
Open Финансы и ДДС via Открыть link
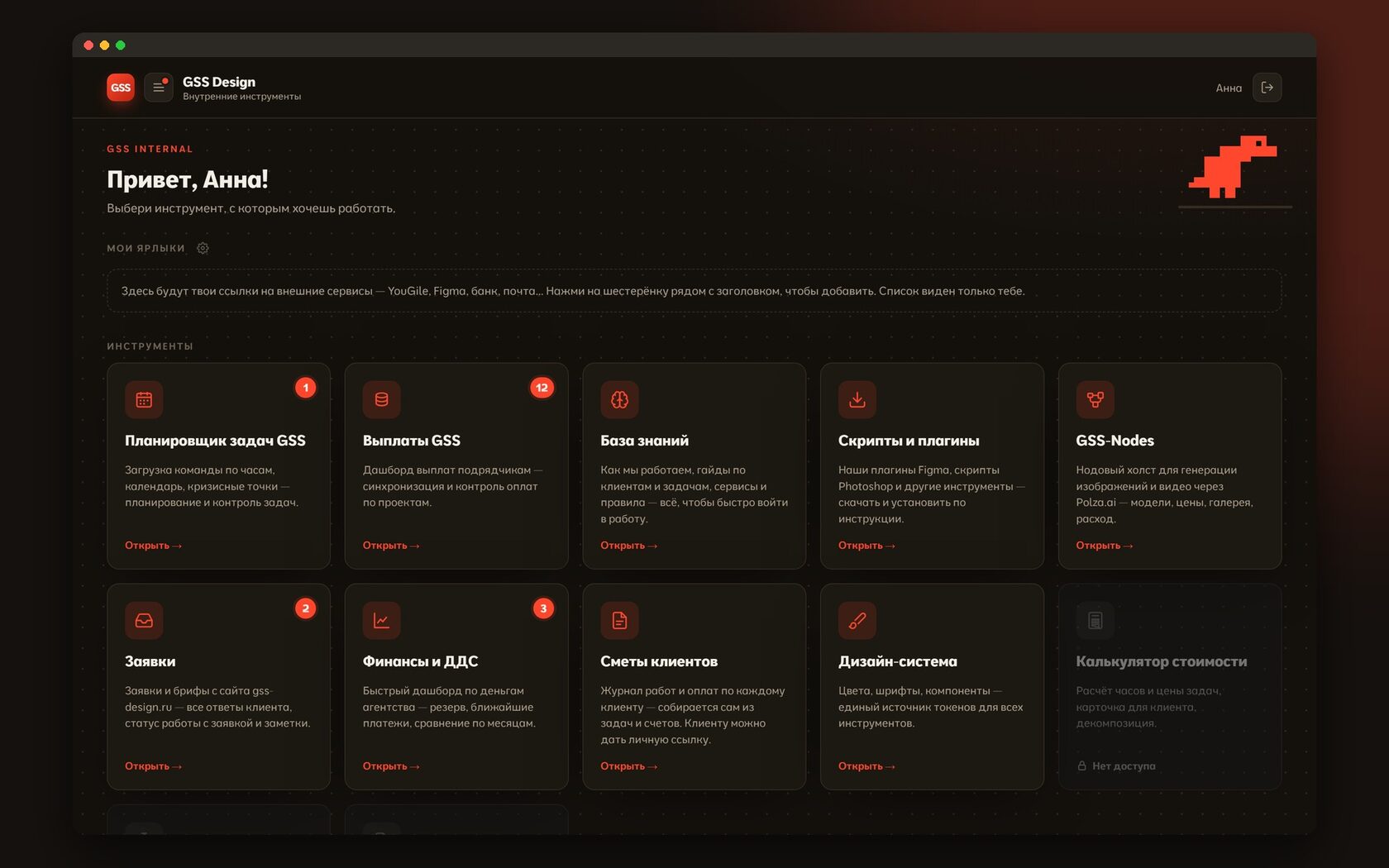(391, 766)
